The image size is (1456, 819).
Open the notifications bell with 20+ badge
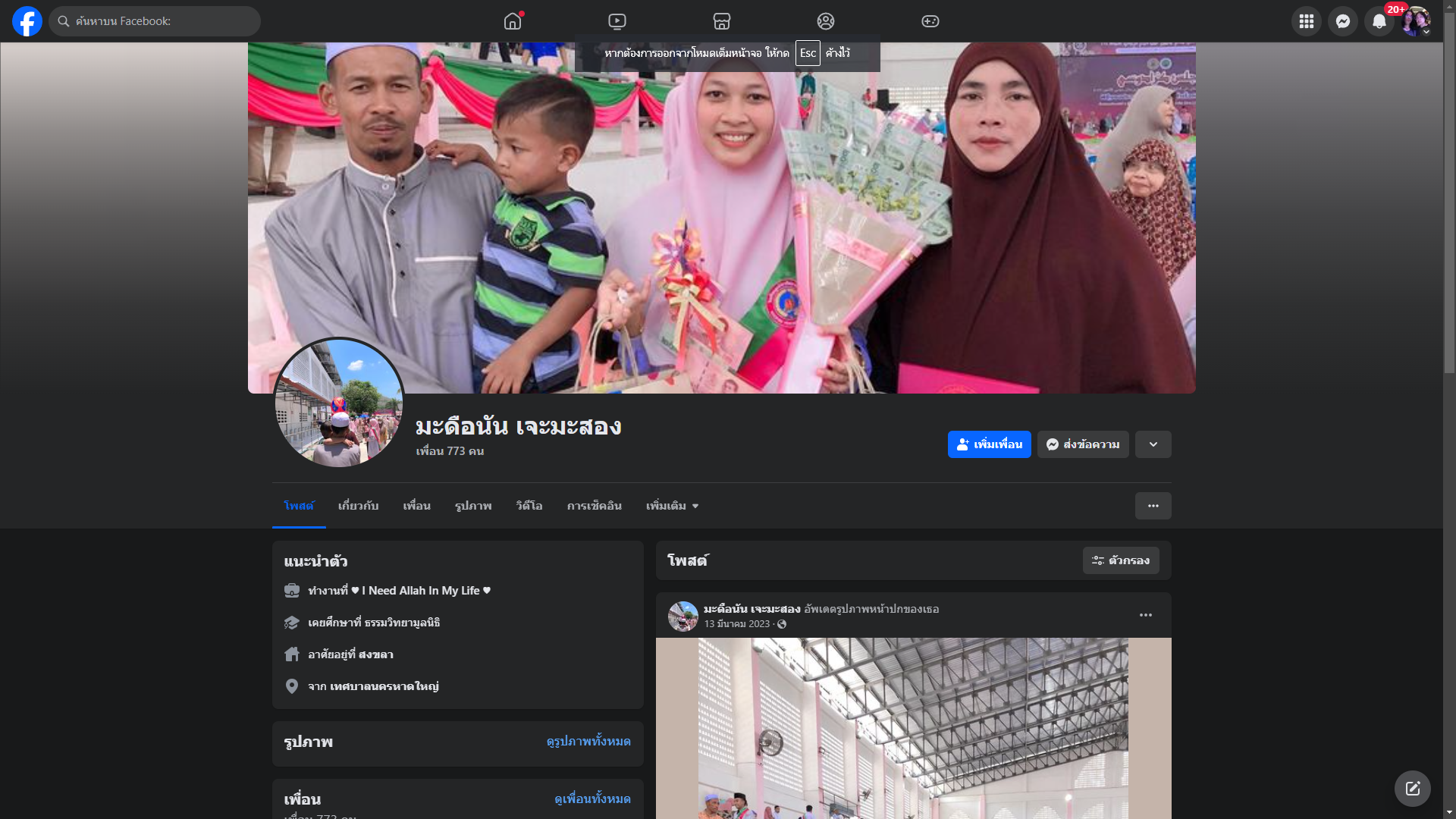[x=1379, y=21]
